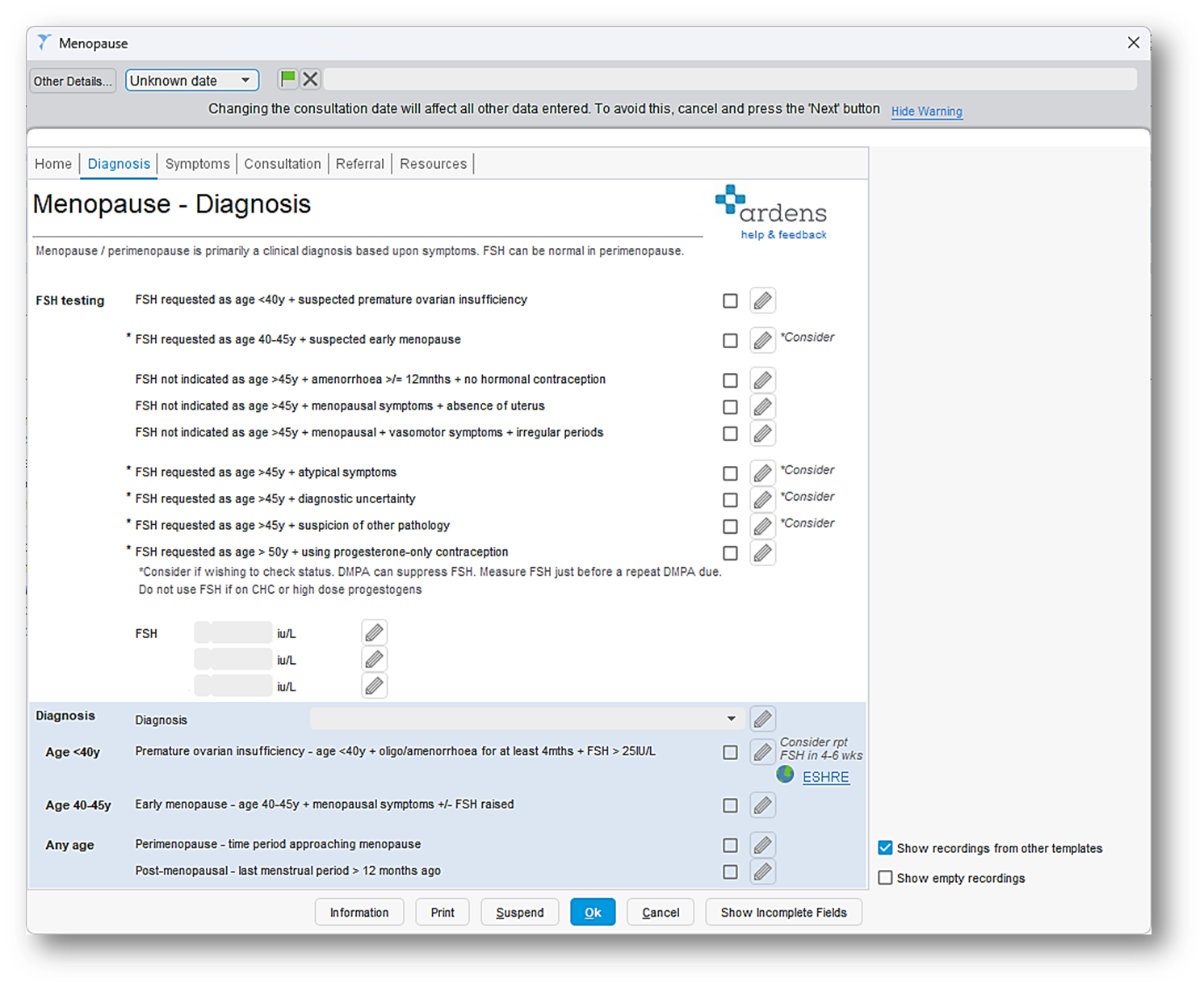Confirm with the Ok button

click(593, 913)
